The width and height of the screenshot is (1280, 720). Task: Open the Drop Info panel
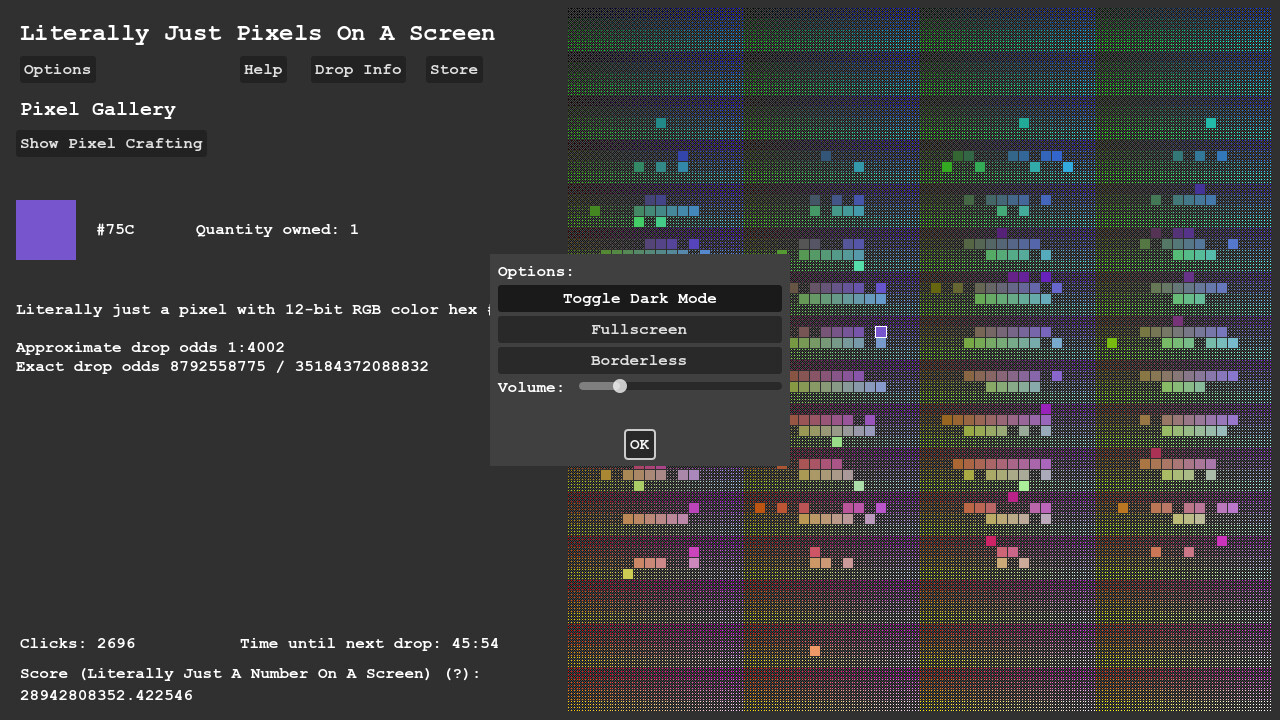(x=357, y=69)
